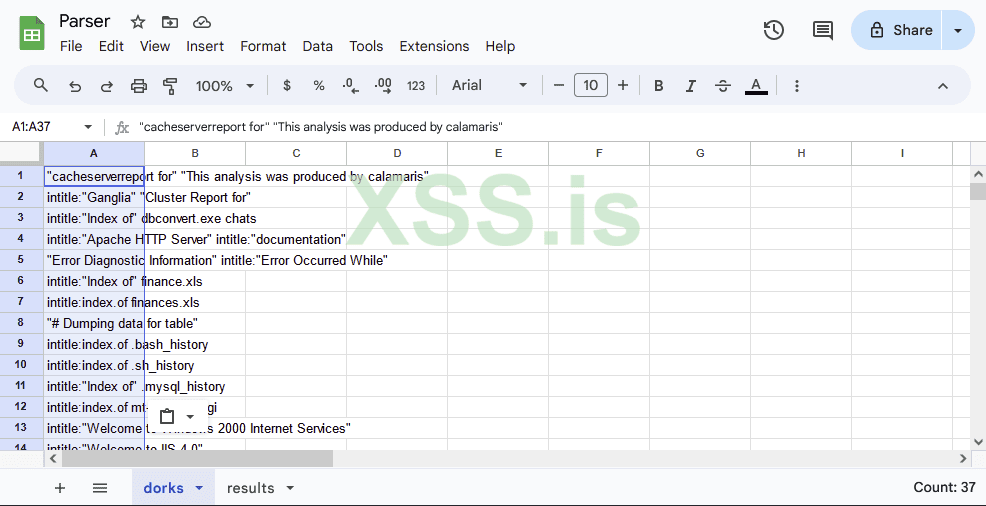Toggle bold formatting

(x=658, y=85)
